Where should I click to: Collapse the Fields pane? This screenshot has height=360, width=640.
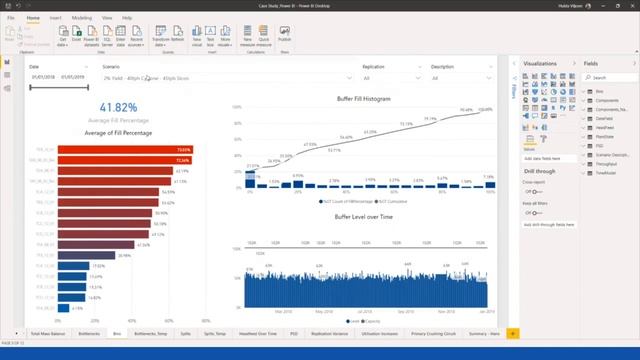pos(634,64)
